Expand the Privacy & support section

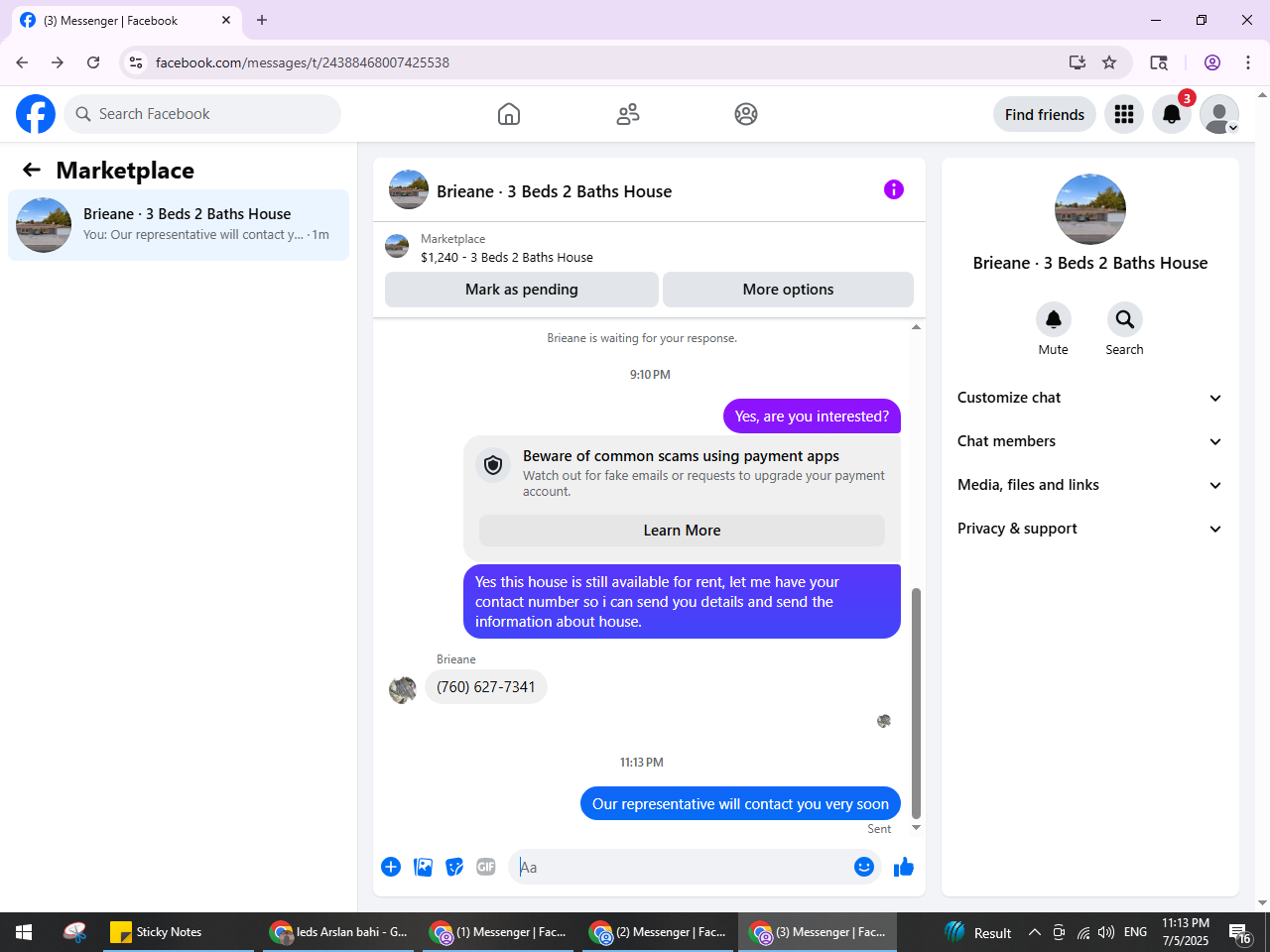(1089, 529)
